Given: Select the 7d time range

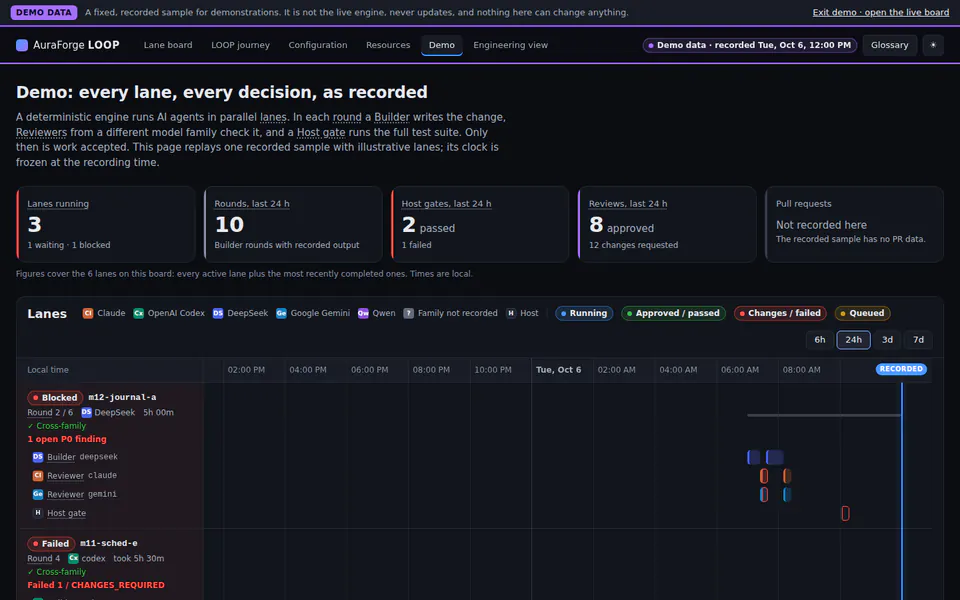Looking at the screenshot, I should point(918,340).
